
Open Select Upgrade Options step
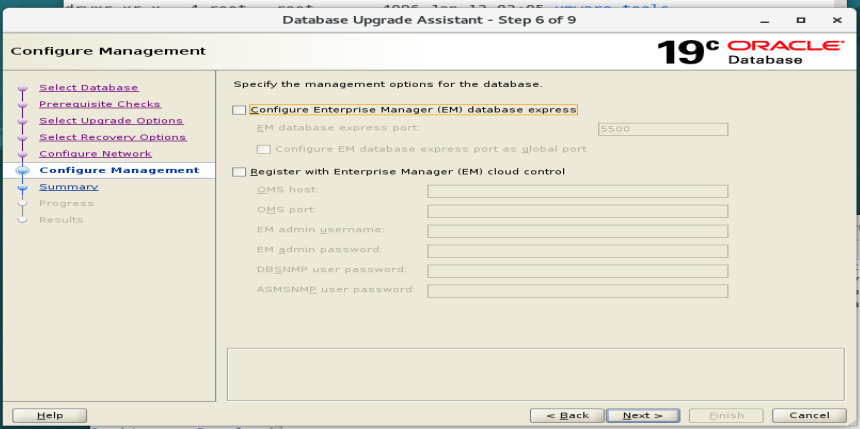click(111, 121)
